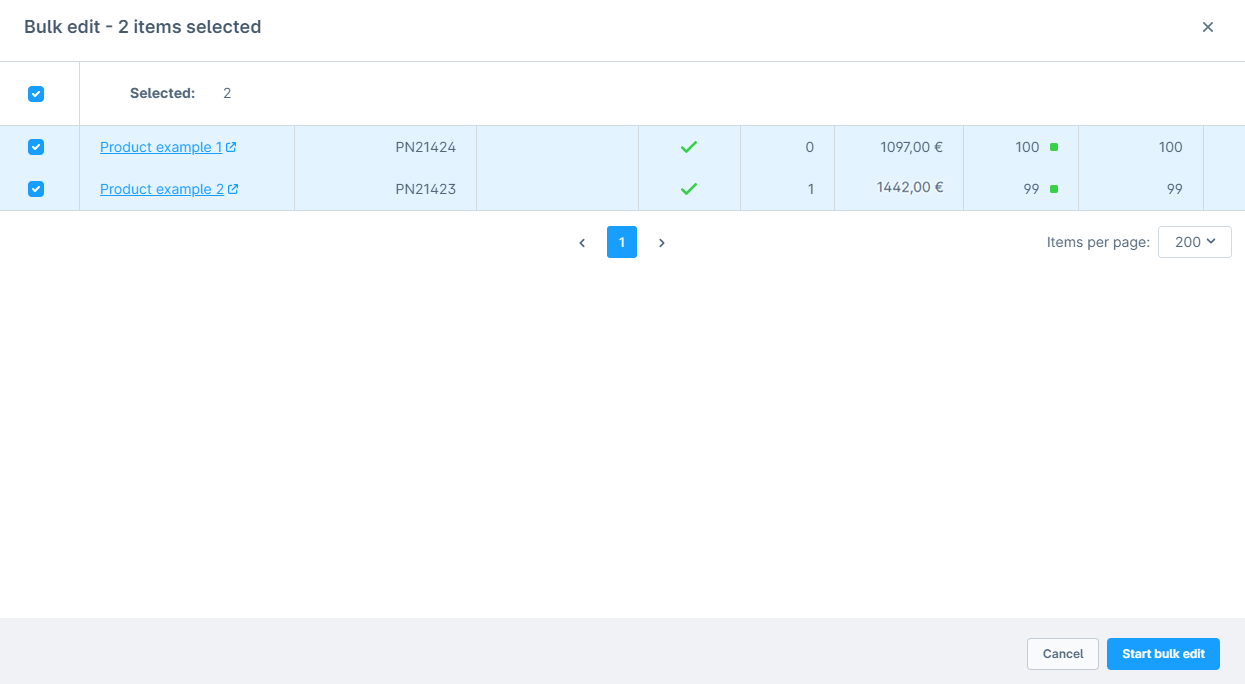Viewport: 1245px width, 684px height.
Task: Uncheck the Product example 1 row checkbox
Action: coord(36,147)
